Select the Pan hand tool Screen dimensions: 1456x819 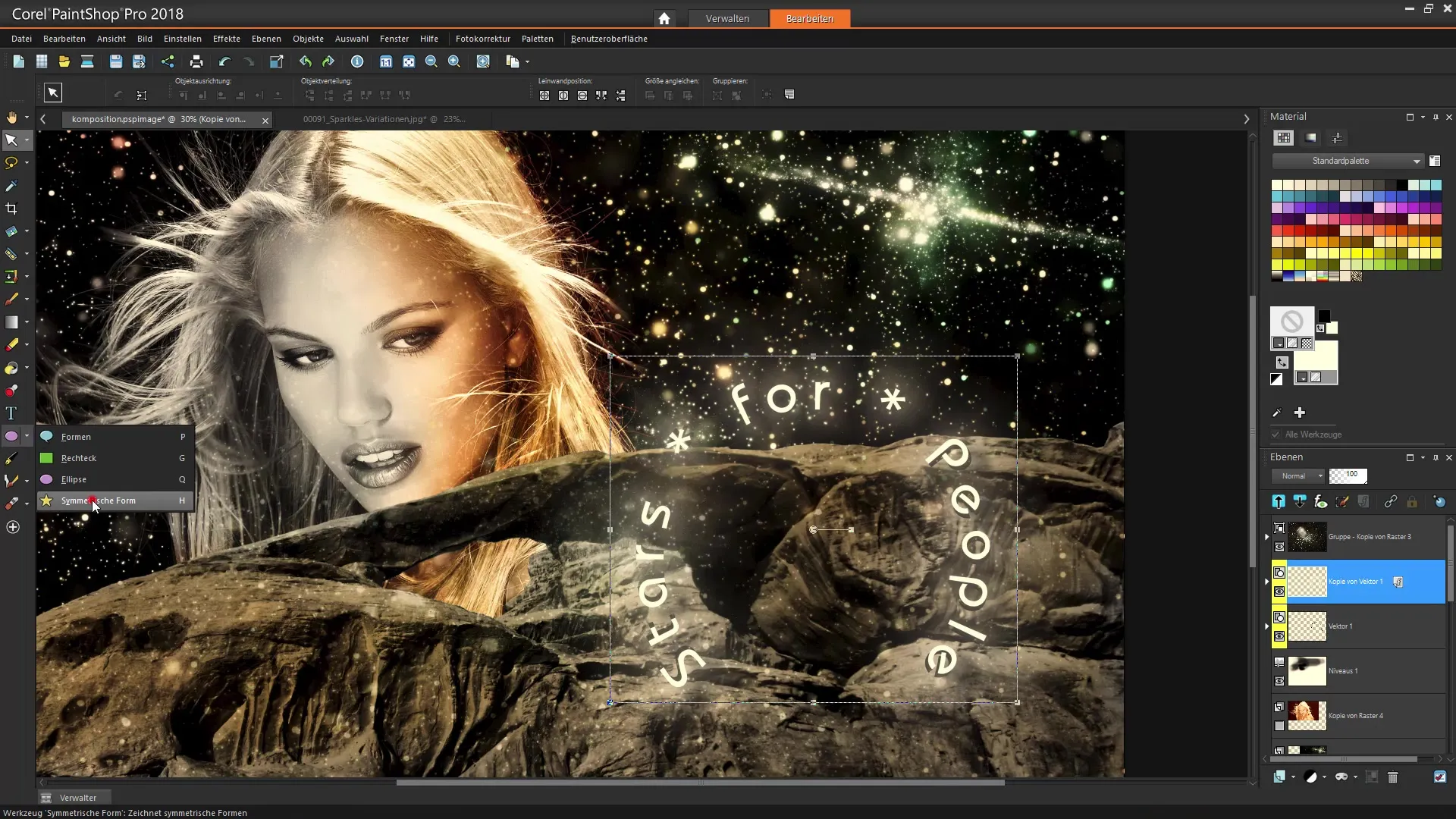(x=11, y=118)
